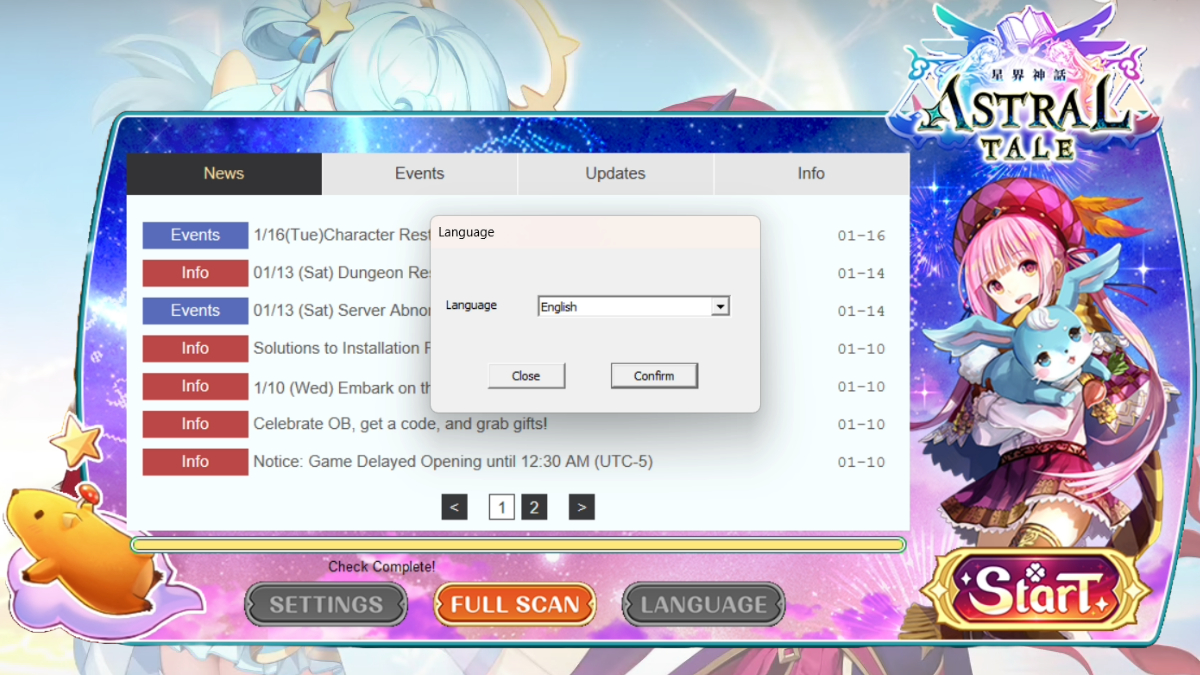Image resolution: width=1200 pixels, height=675 pixels.
Task: Click the Info badge on the dungeon reset notice
Action: point(194,272)
